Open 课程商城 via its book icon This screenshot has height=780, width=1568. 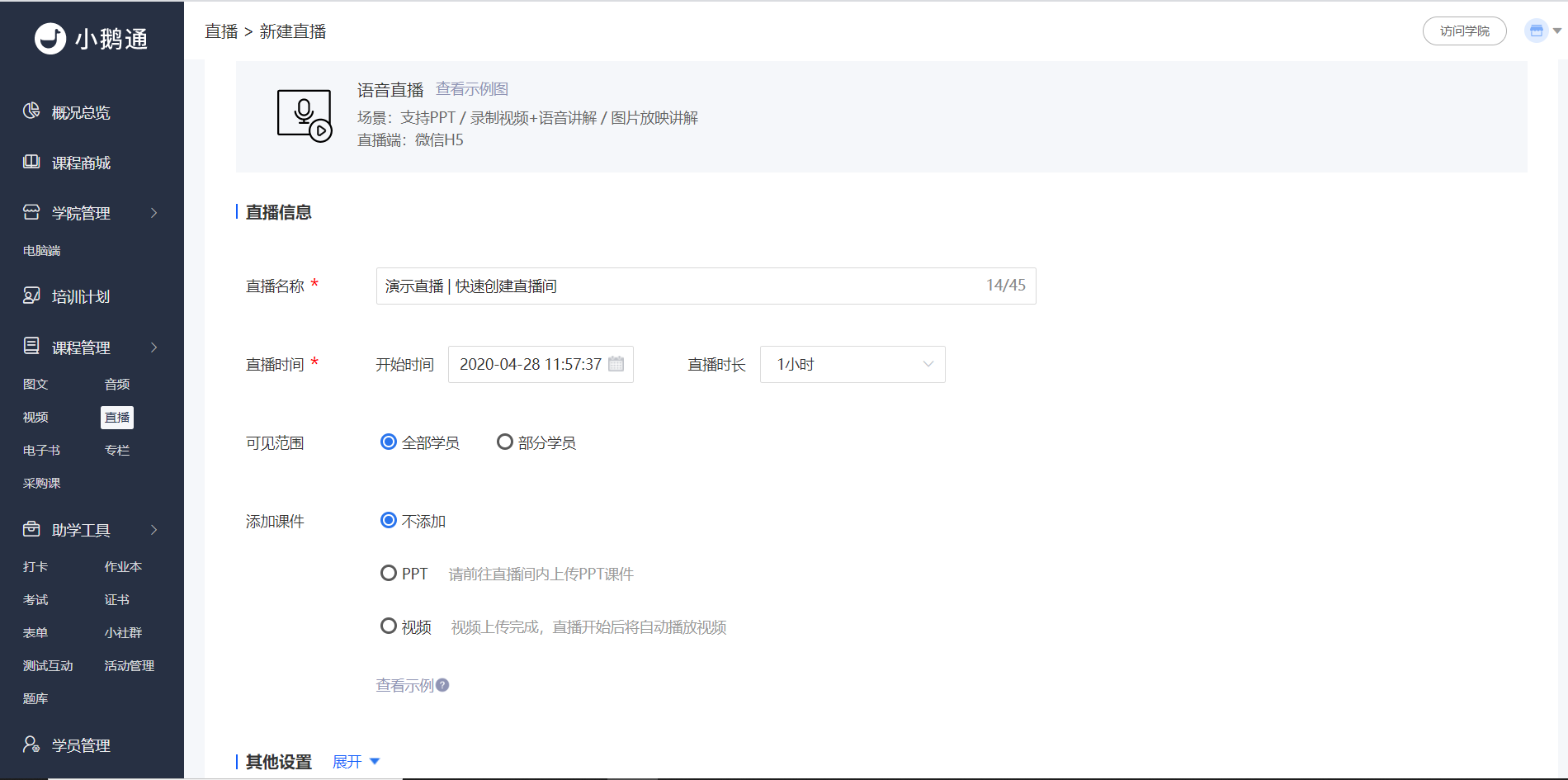(x=31, y=161)
